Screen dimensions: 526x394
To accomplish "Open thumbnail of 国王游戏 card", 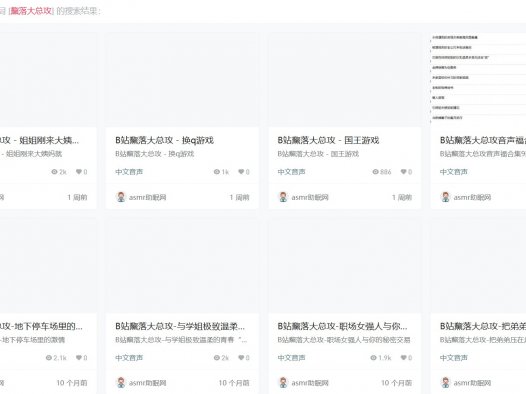I will point(345,80).
